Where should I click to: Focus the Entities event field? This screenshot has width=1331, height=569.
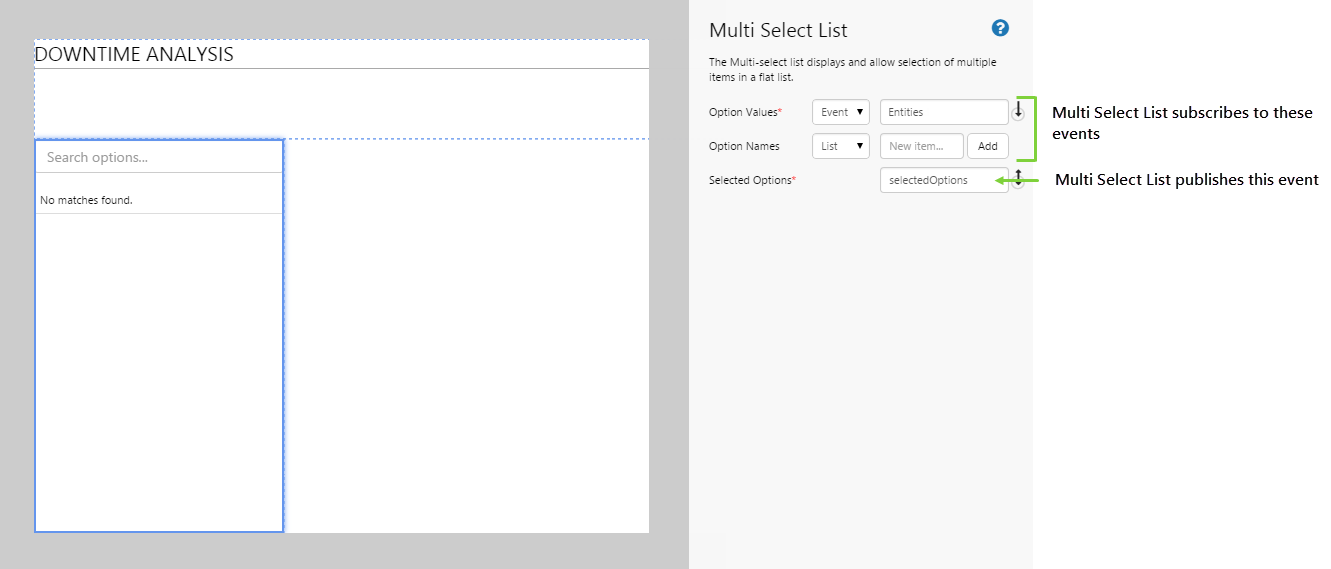(x=943, y=113)
